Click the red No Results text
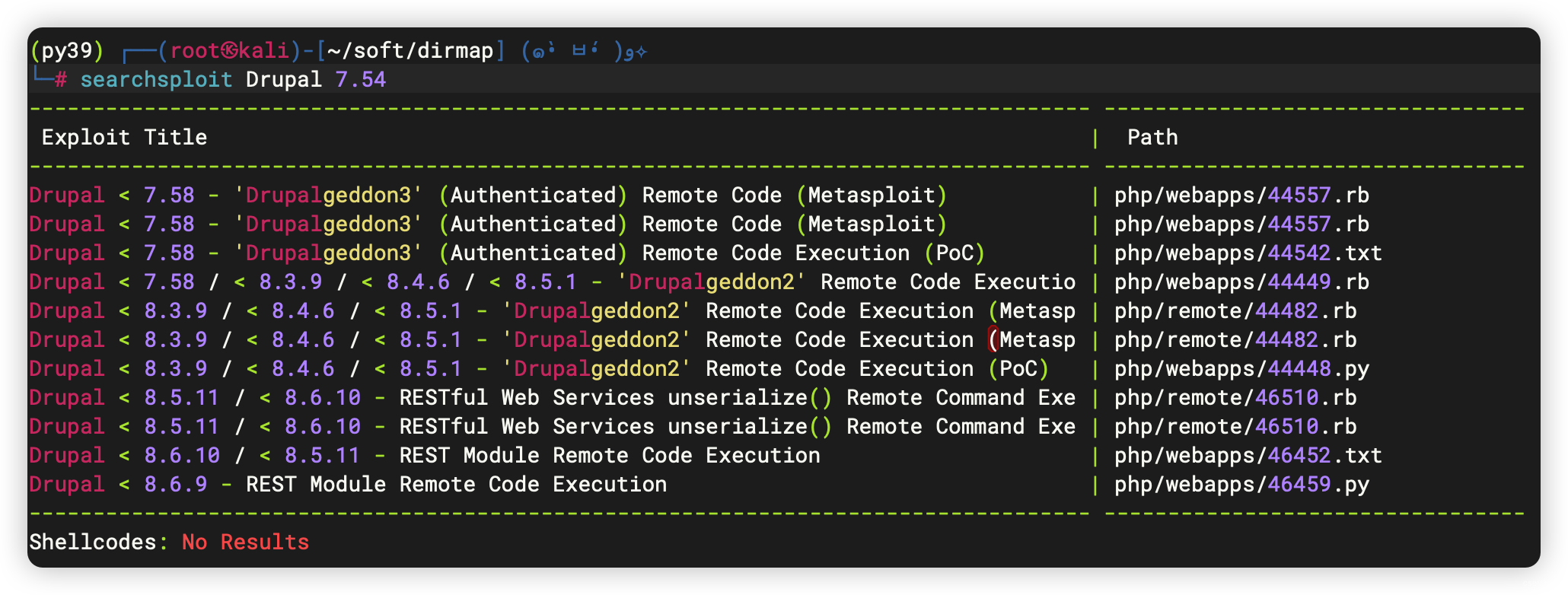Image resolution: width=1568 pixels, height=595 pixels. coord(245,542)
